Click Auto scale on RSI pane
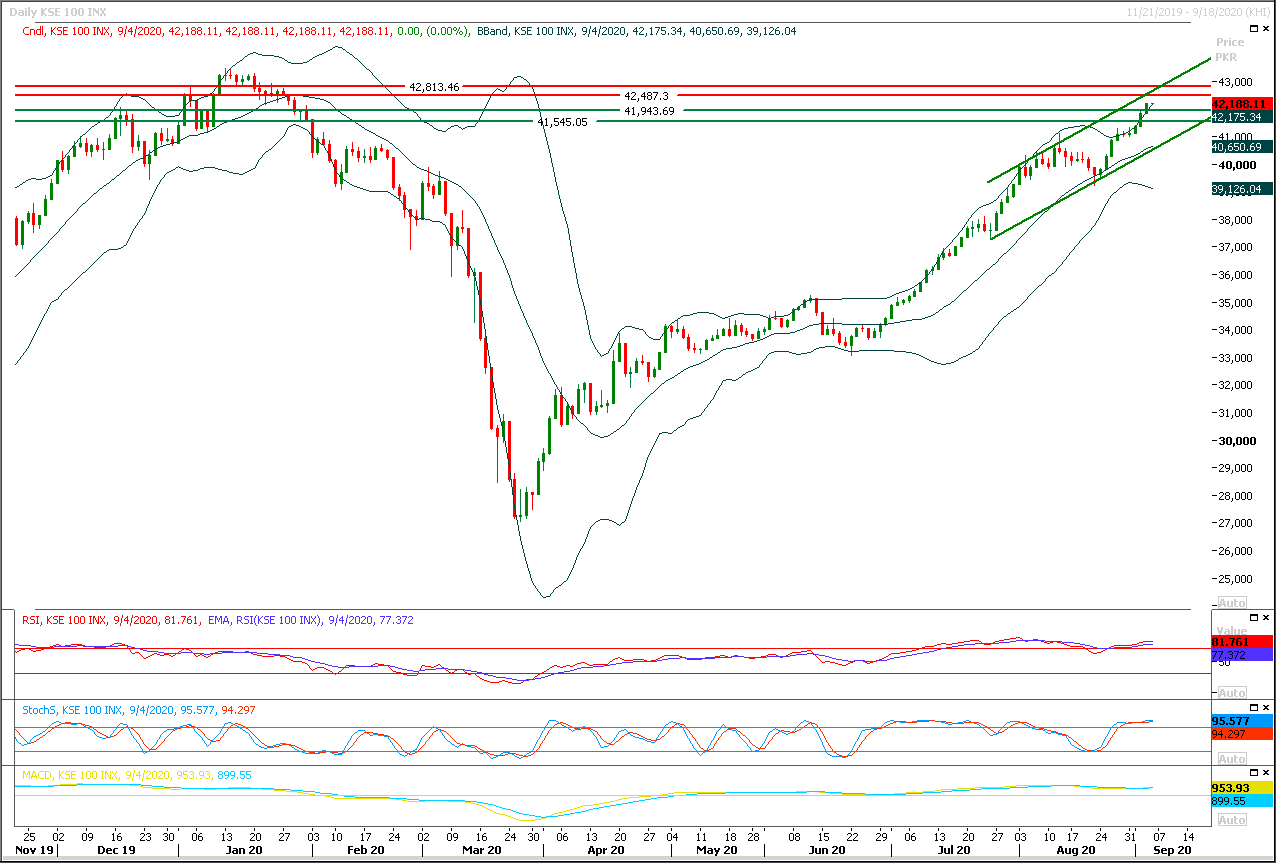The width and height of the screenshot is (1276, 863). (1231, 692)
